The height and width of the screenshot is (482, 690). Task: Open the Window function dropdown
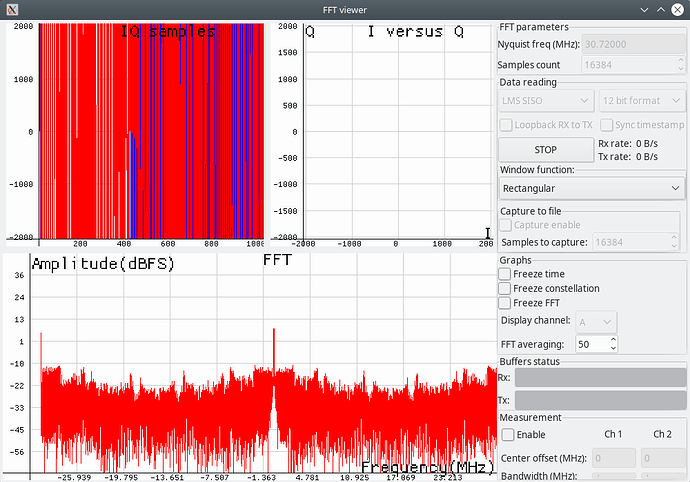tap(591, 188)
